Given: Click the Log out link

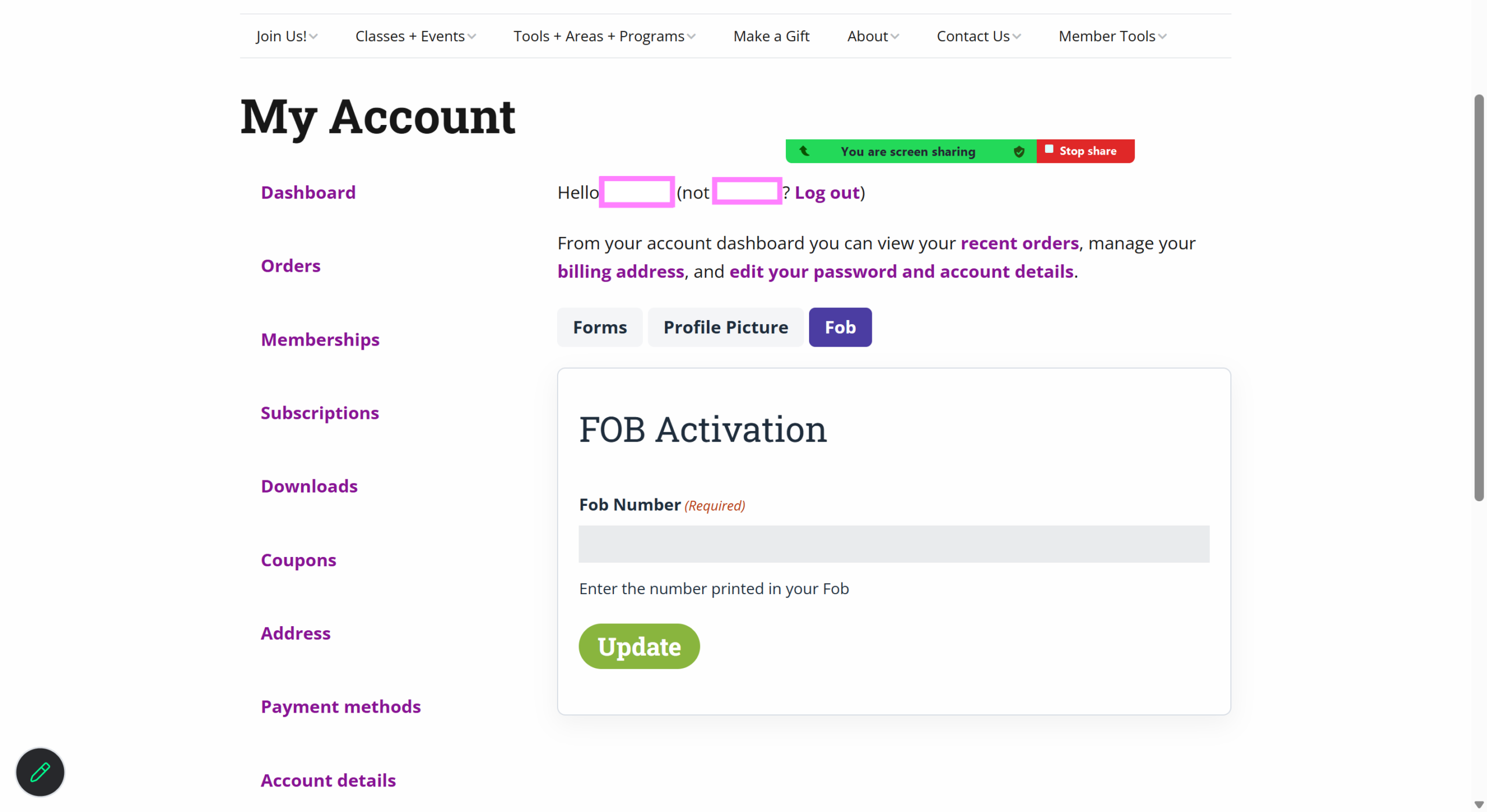Looking at the screenshot, I should [827, 192].
